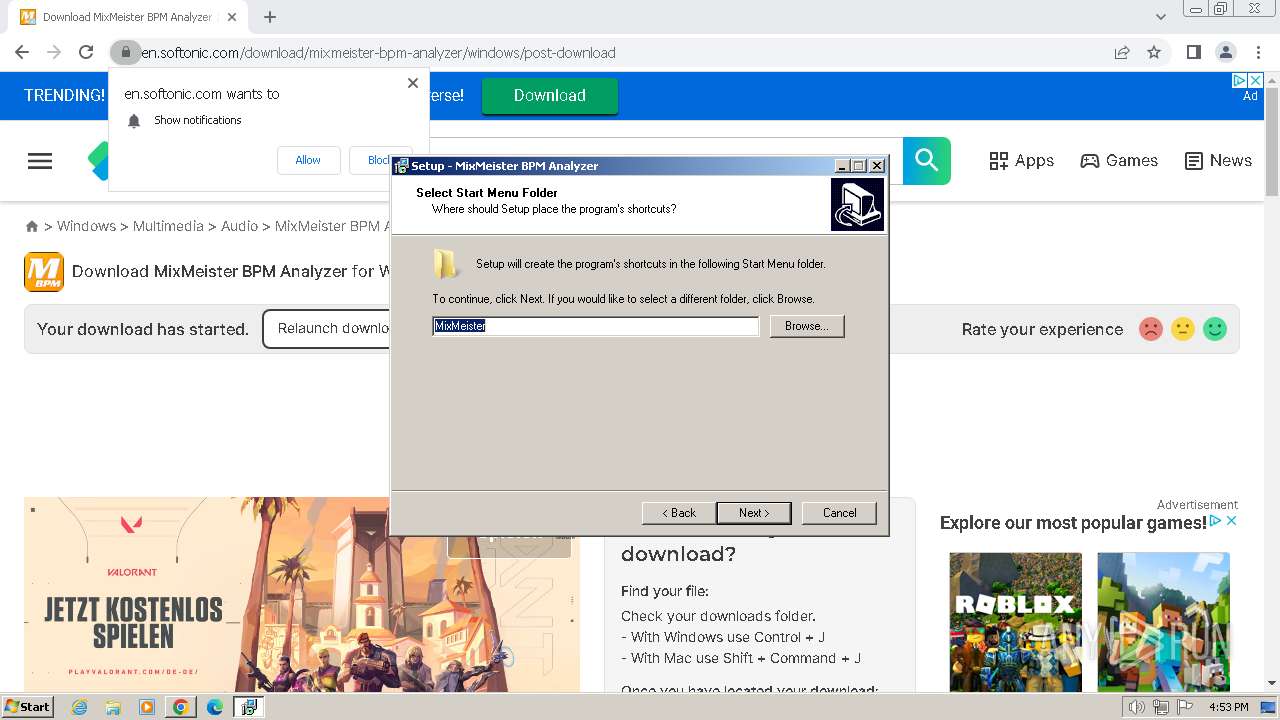Close the popular games advertisement
This screenshot has width=1280, height=720.
pyautogui.click(x=1232, y=521)
